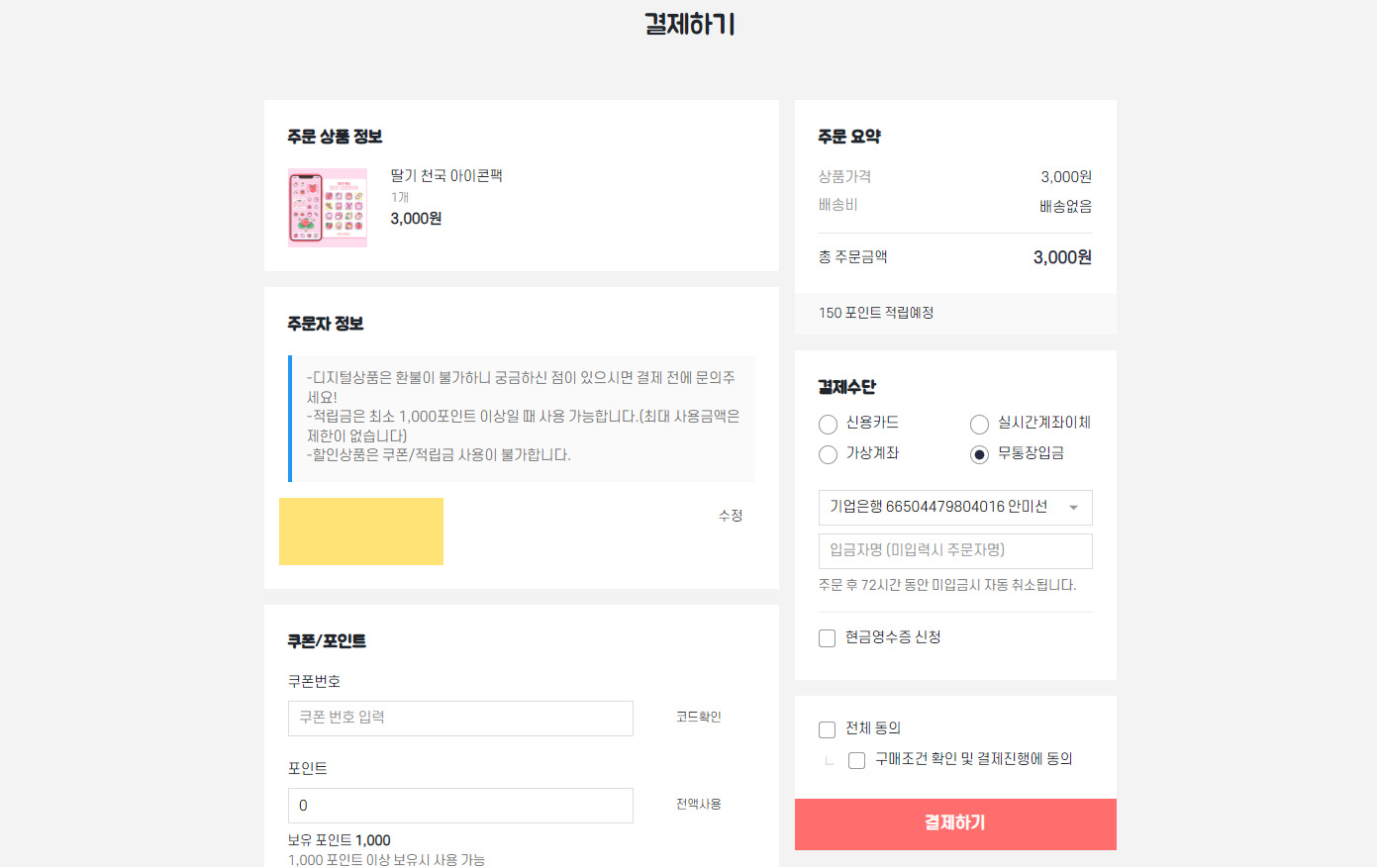Viewport: 1377px width, 868px height.
Task: Click the 딸기 천국 아이콘팩 product name
Action: coord(446,176)
